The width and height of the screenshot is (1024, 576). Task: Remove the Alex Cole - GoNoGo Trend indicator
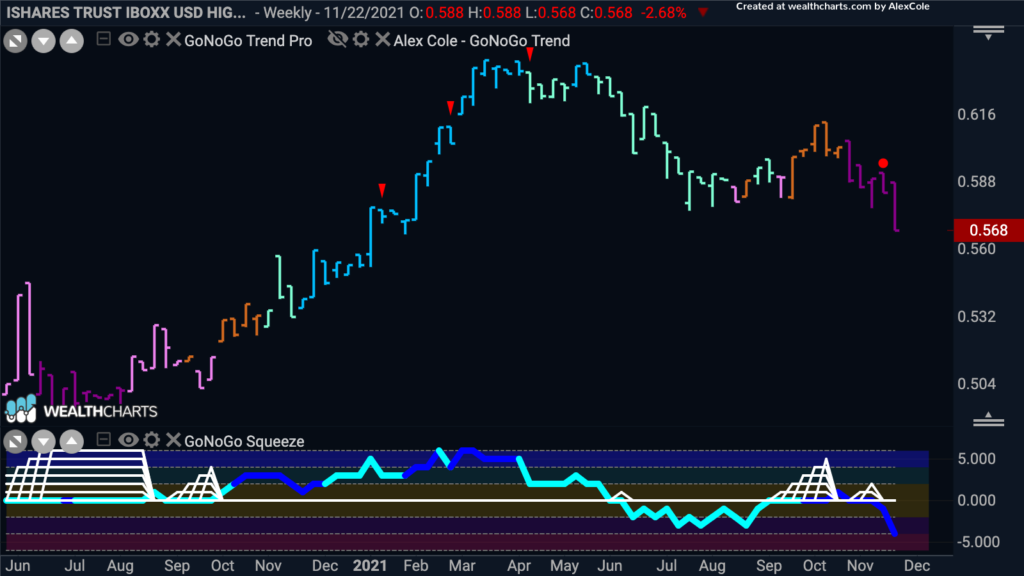[383, 39]
